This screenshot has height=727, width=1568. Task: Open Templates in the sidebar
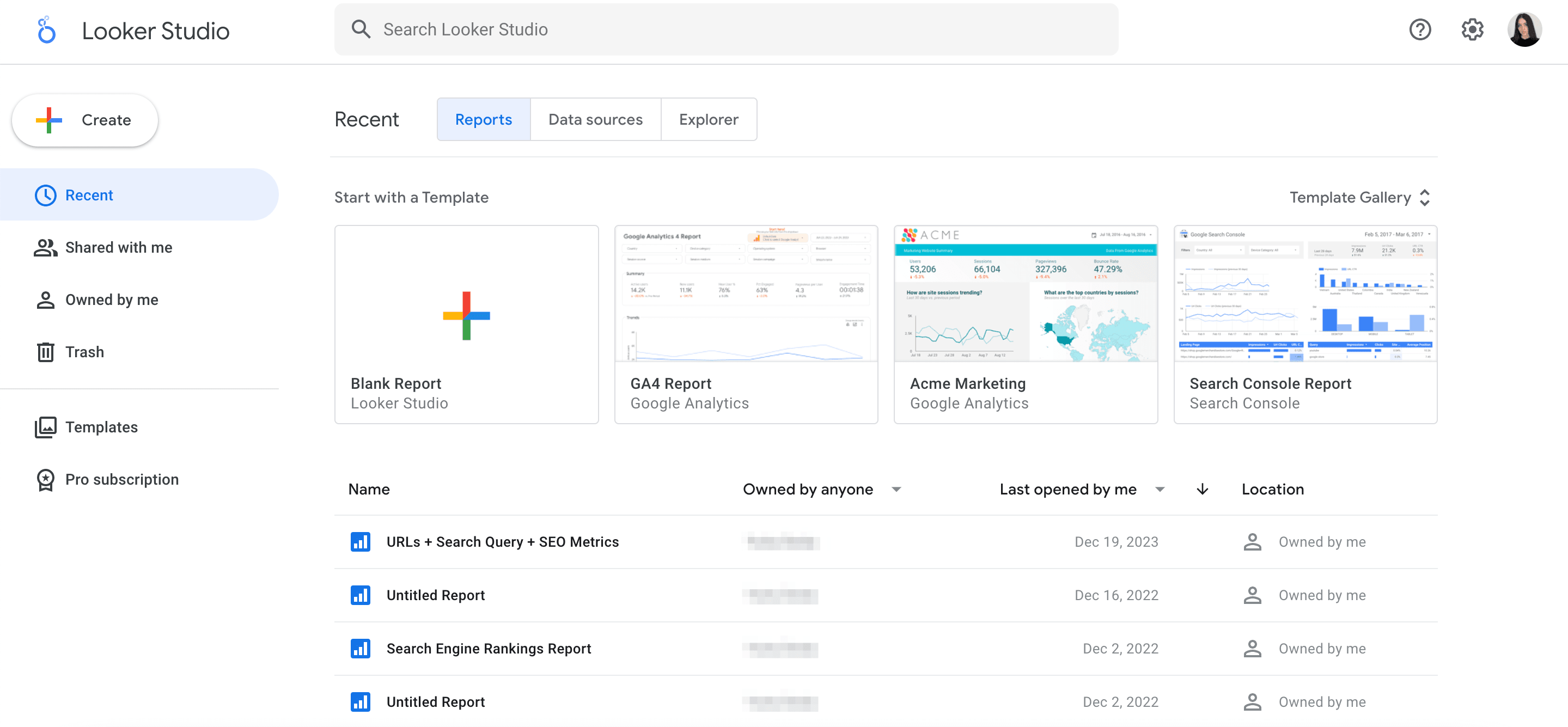(x=139, y=427)
